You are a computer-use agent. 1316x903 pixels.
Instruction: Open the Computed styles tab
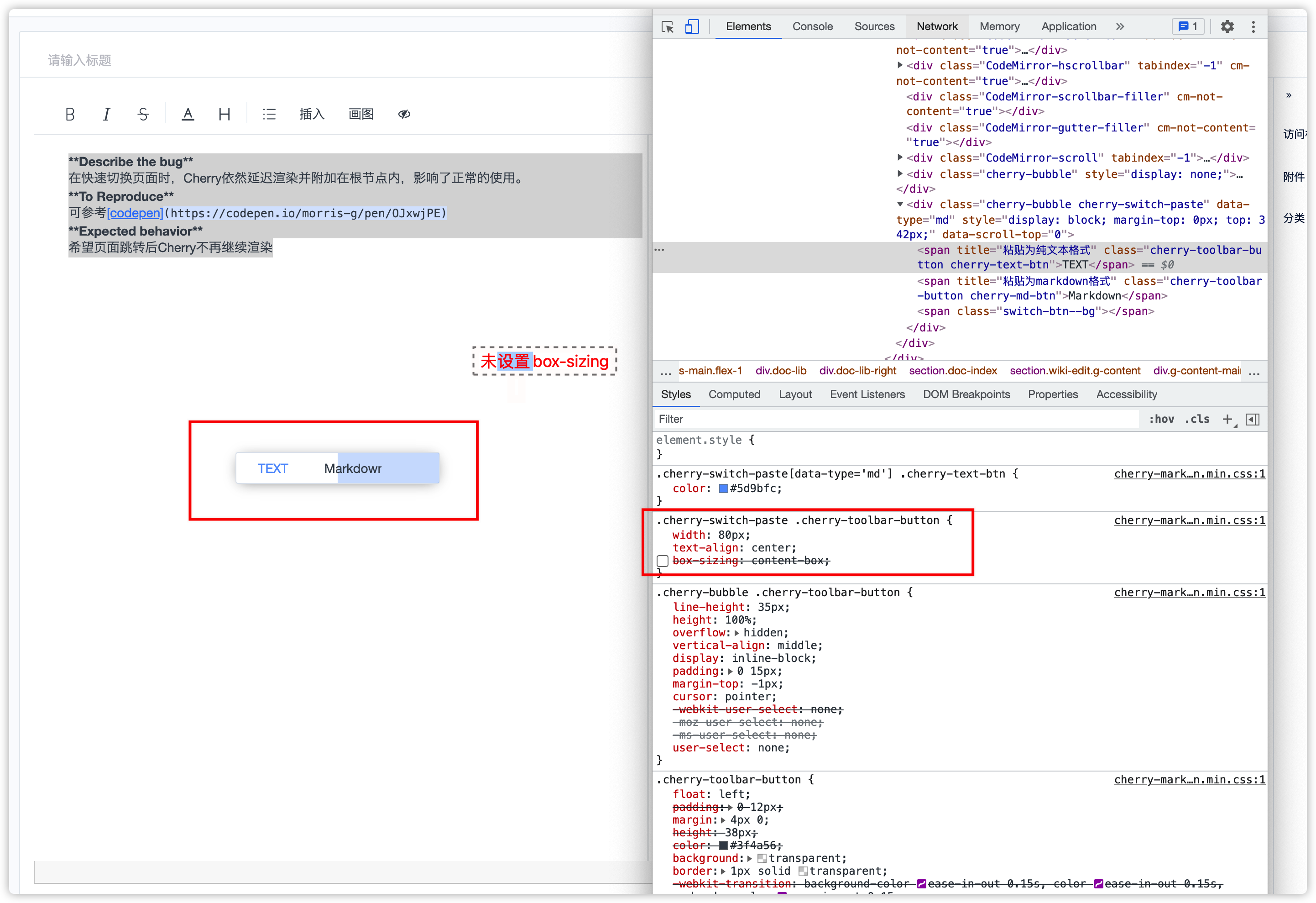click(x=735, y=394)
